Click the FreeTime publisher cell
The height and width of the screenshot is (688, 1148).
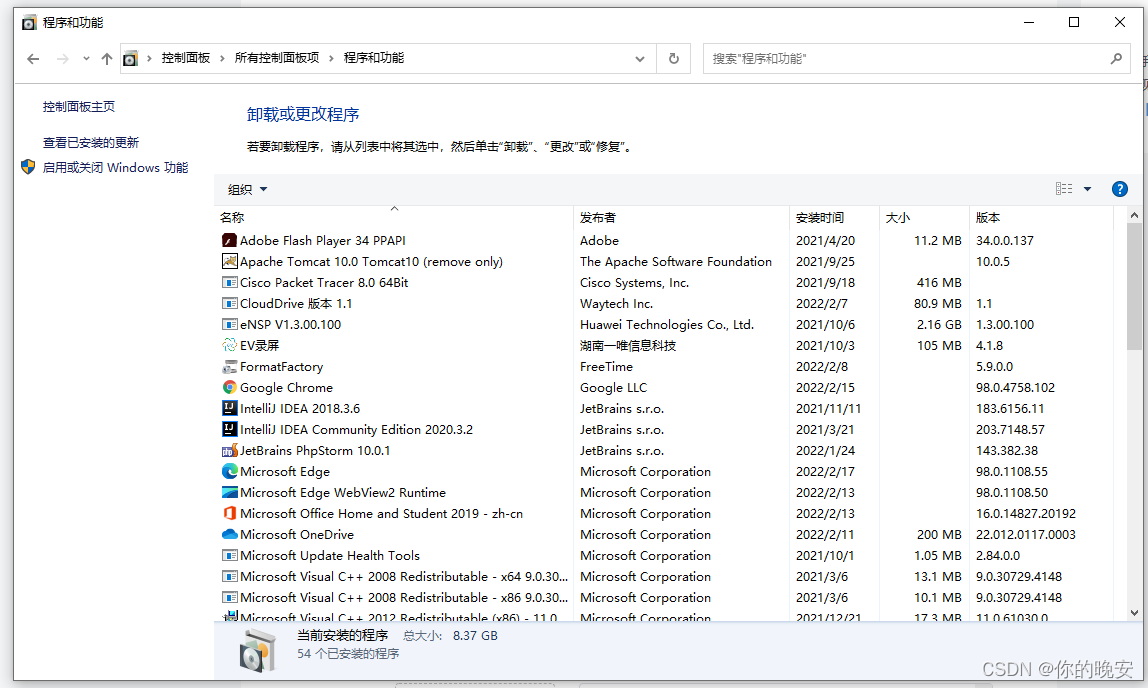606,367
